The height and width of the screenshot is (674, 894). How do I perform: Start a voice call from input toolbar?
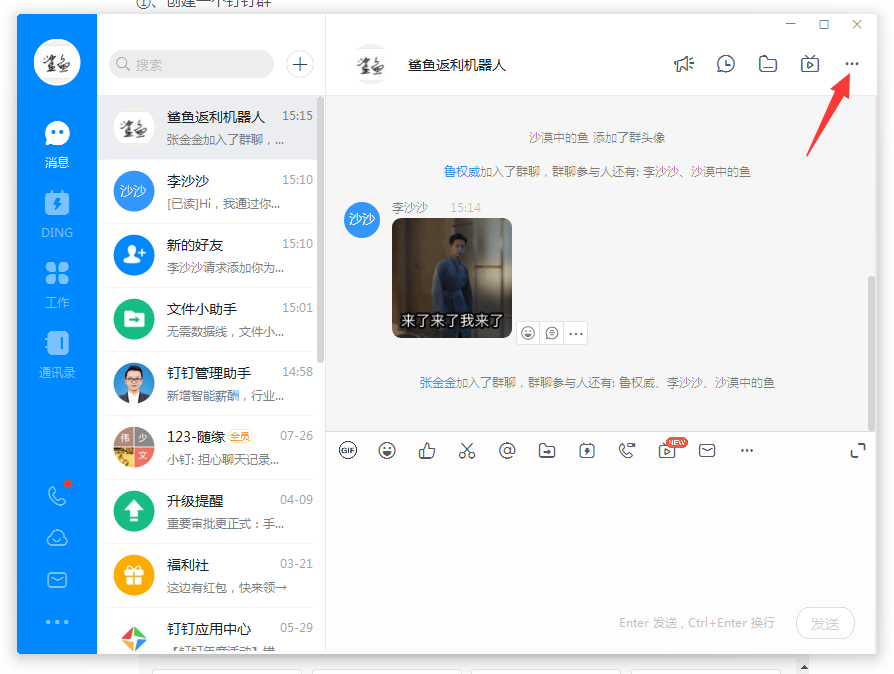(x=627, y=450)
